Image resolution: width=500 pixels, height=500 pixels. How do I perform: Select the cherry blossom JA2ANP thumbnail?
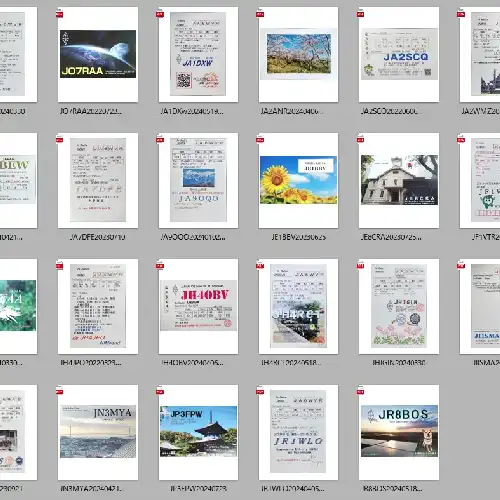pos(298,54)
